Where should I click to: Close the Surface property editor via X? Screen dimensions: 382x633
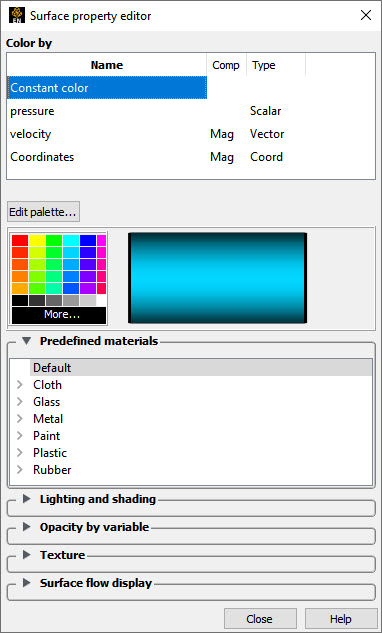(366, 16)
